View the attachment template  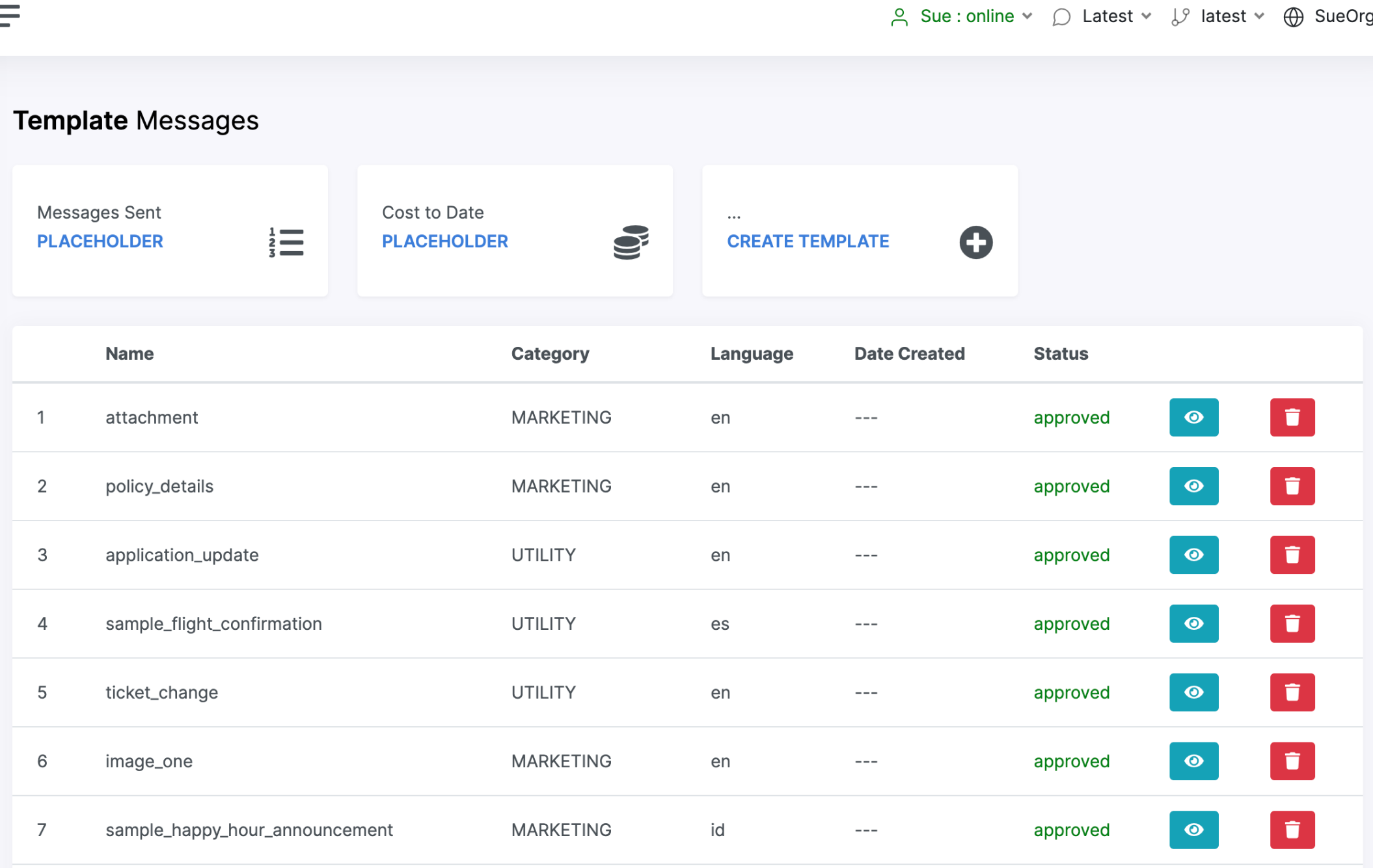1194,417
